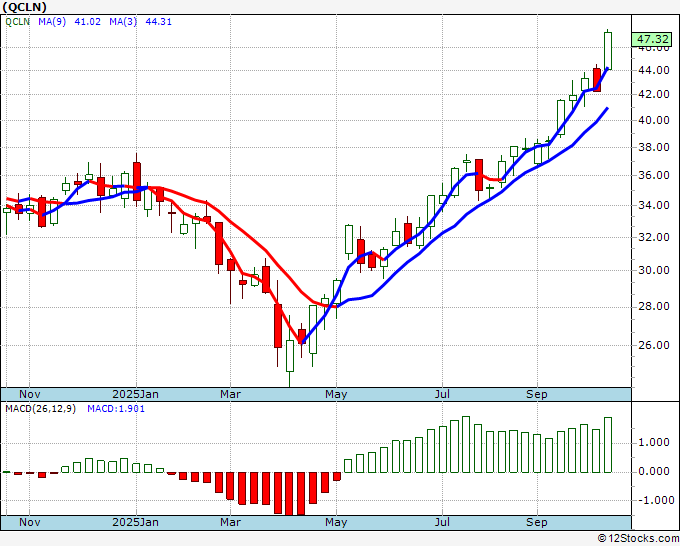This screenshot has height=546, width=680.
Task: Click the rightmost green MACD histogram bar
Action: 608,445
